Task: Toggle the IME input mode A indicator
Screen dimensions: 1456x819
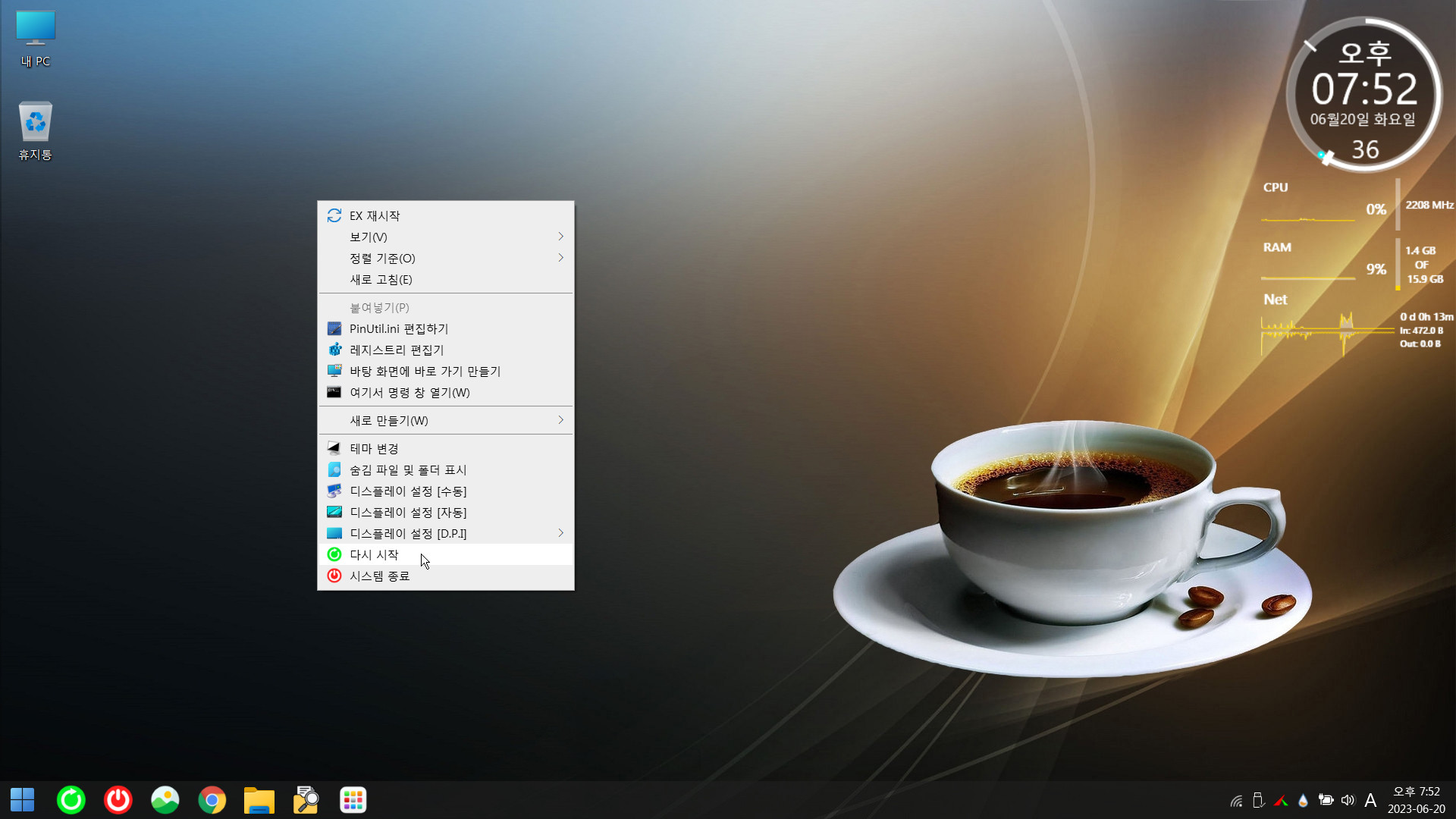Action: coord(1370,800)
